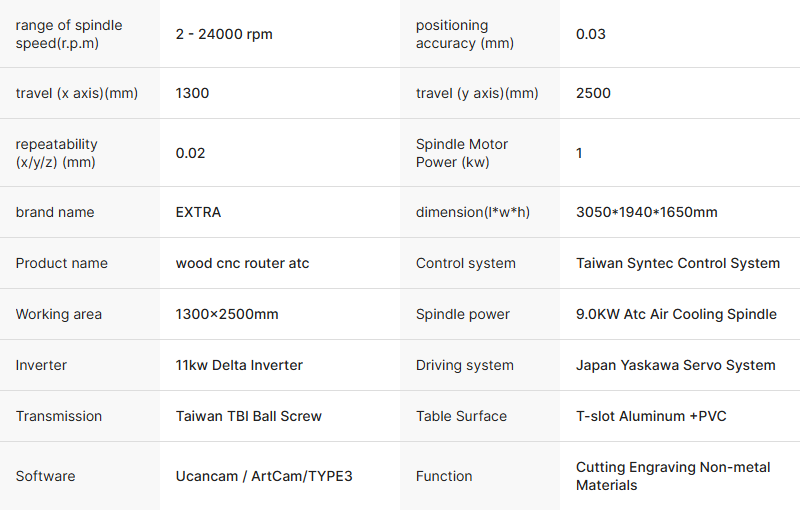Click "Taiwan Syntec Control System" value
This screenshot has height=510, width=800.
(678, 263)
